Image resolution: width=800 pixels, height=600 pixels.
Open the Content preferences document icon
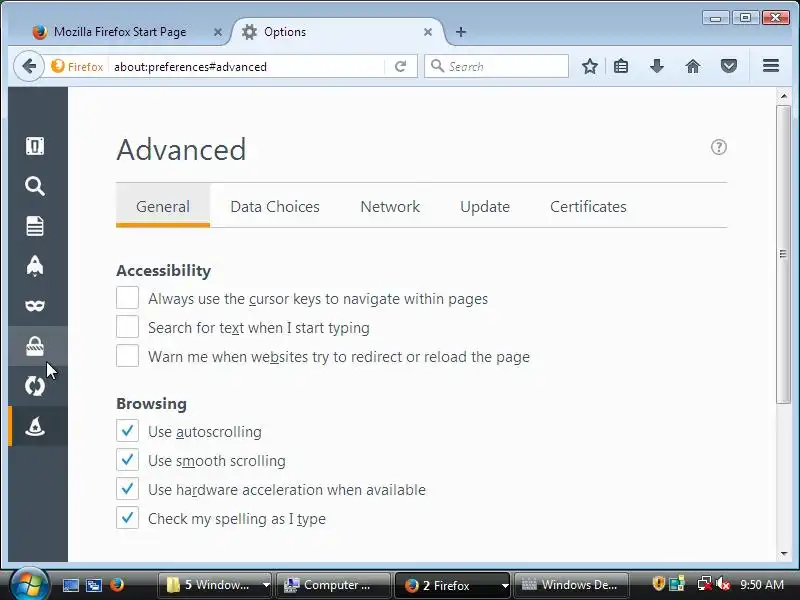click(x=35, y=226)
